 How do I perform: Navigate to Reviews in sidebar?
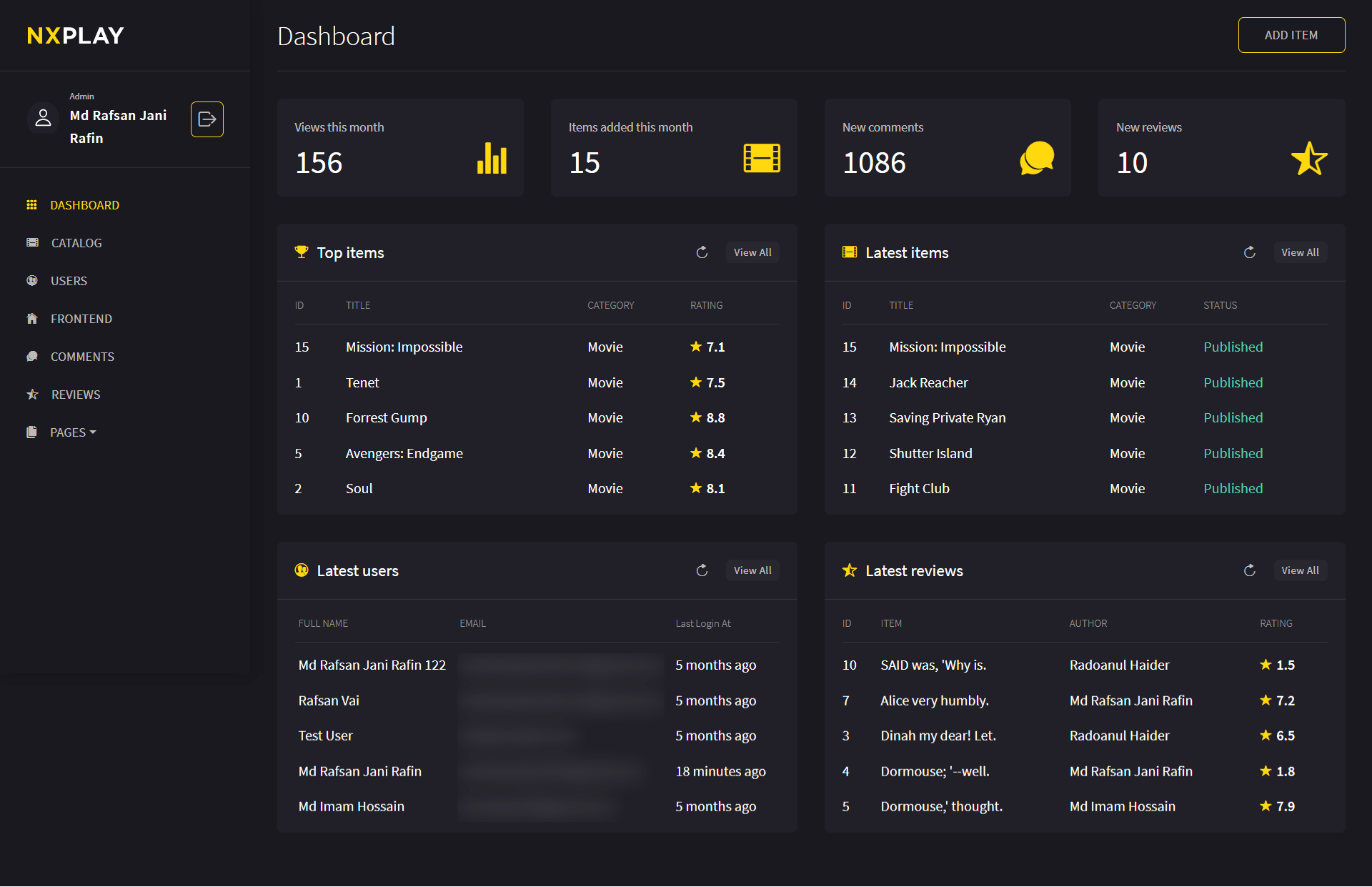76,395
